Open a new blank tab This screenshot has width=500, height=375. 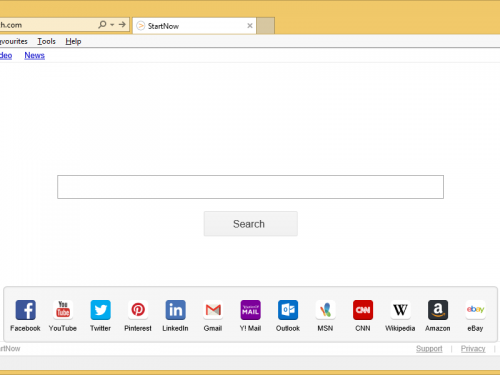266,26
